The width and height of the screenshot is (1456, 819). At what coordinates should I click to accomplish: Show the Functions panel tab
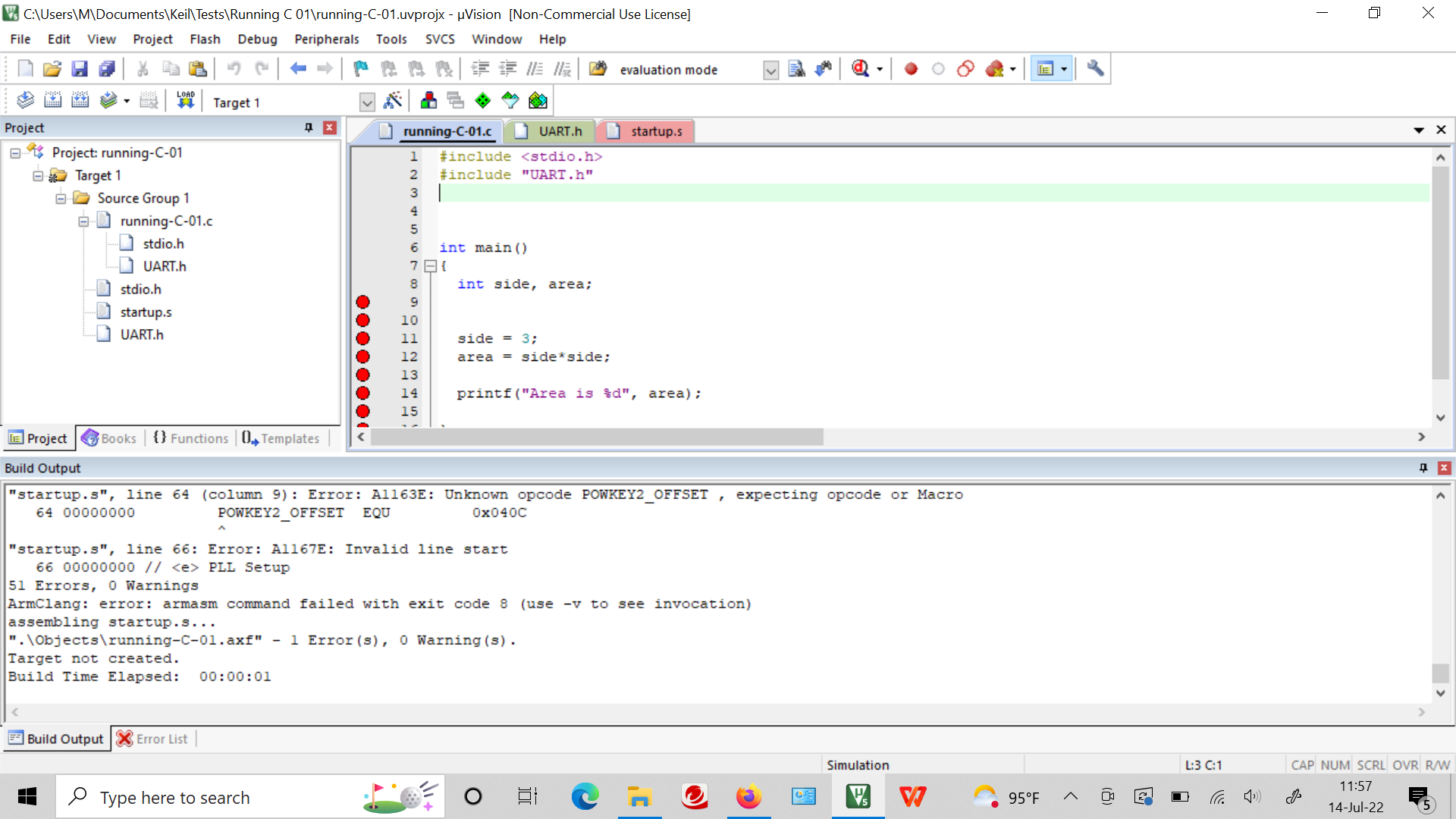point(190,438)
